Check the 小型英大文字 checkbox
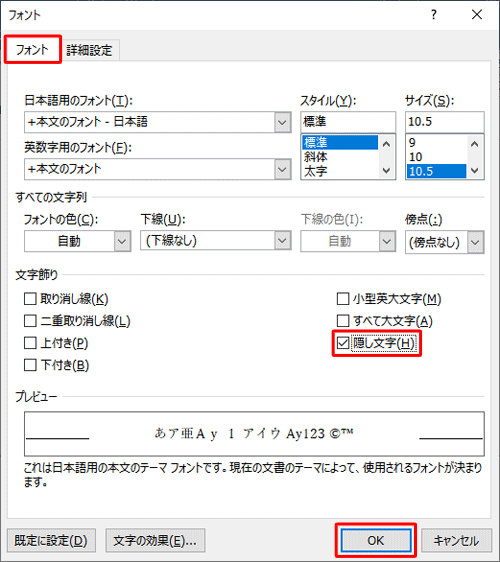 343,299
